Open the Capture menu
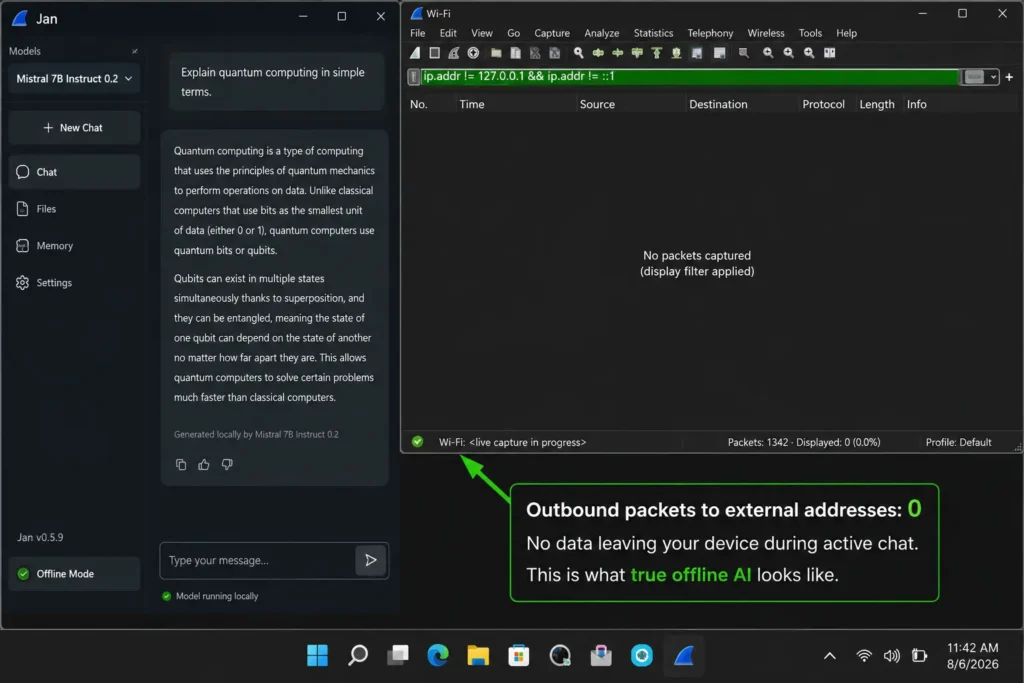The width and height of the screenshot is (1024, 683). [x=552, y=33]
